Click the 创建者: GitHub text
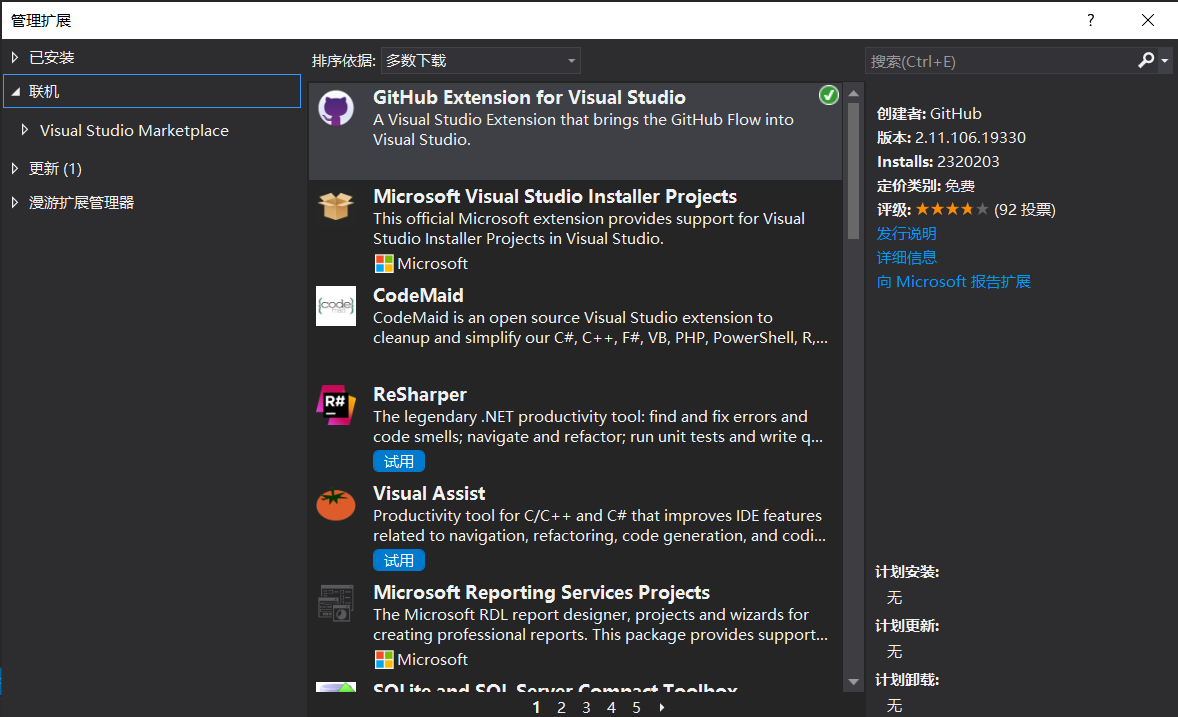Image resolution: width=1178 pixels, height=717 pixels. pos(929,113)
